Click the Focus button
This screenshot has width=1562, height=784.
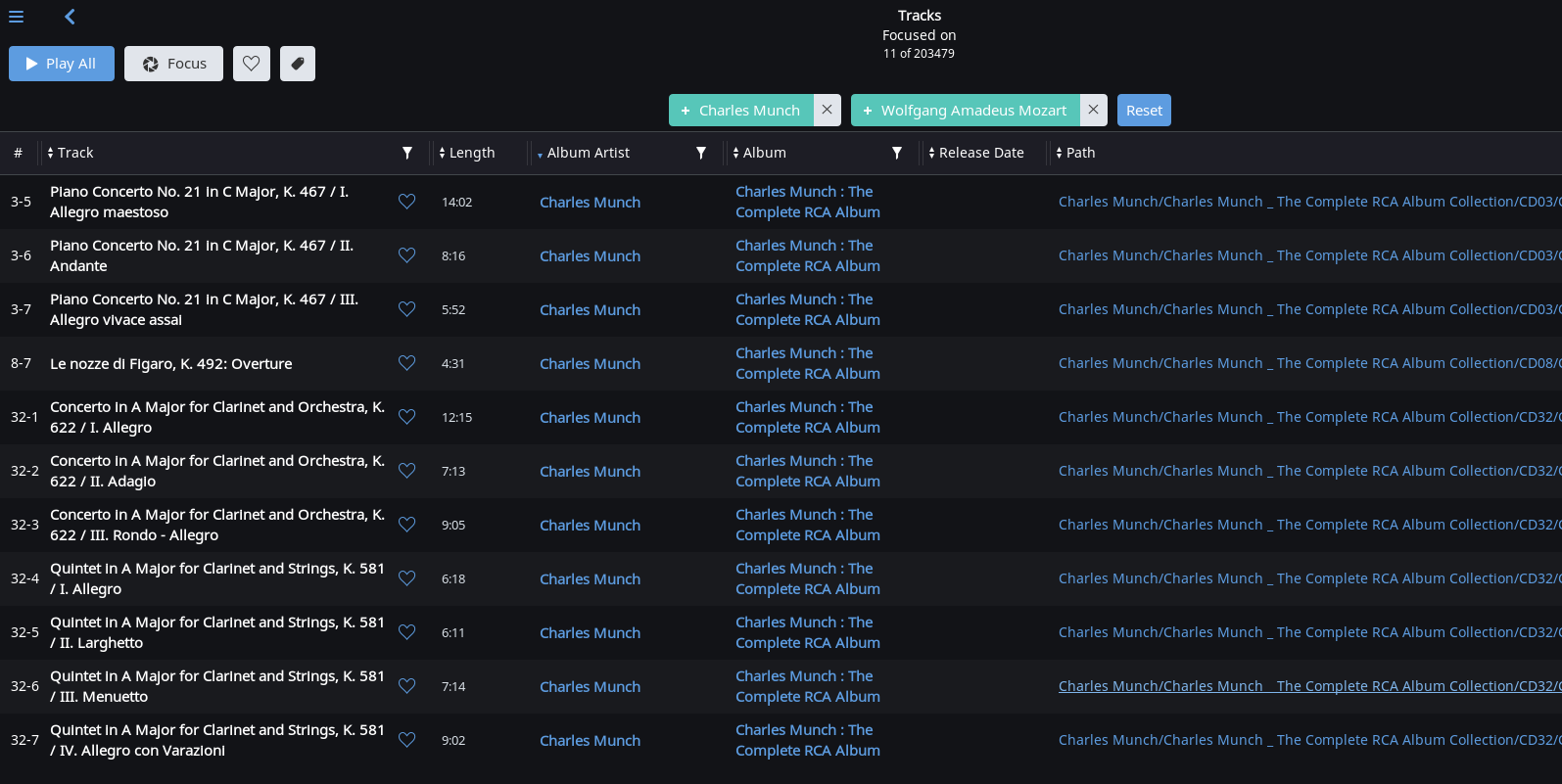tap(173, 64)
